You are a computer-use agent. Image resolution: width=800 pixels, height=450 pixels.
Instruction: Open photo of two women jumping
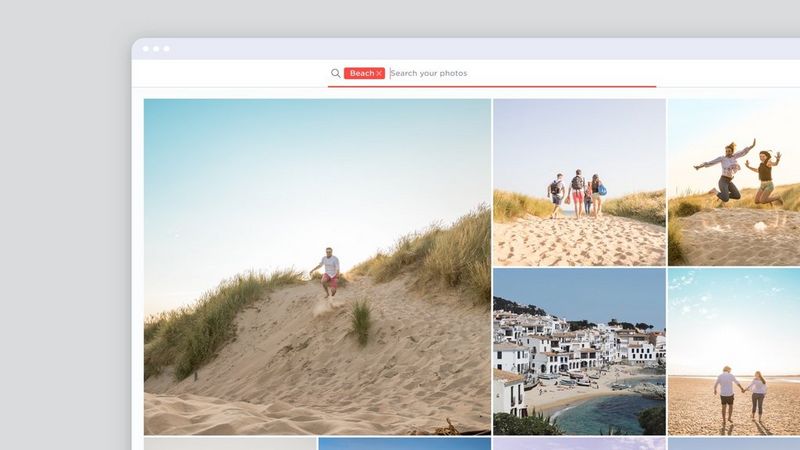click(x=734, y=182)
